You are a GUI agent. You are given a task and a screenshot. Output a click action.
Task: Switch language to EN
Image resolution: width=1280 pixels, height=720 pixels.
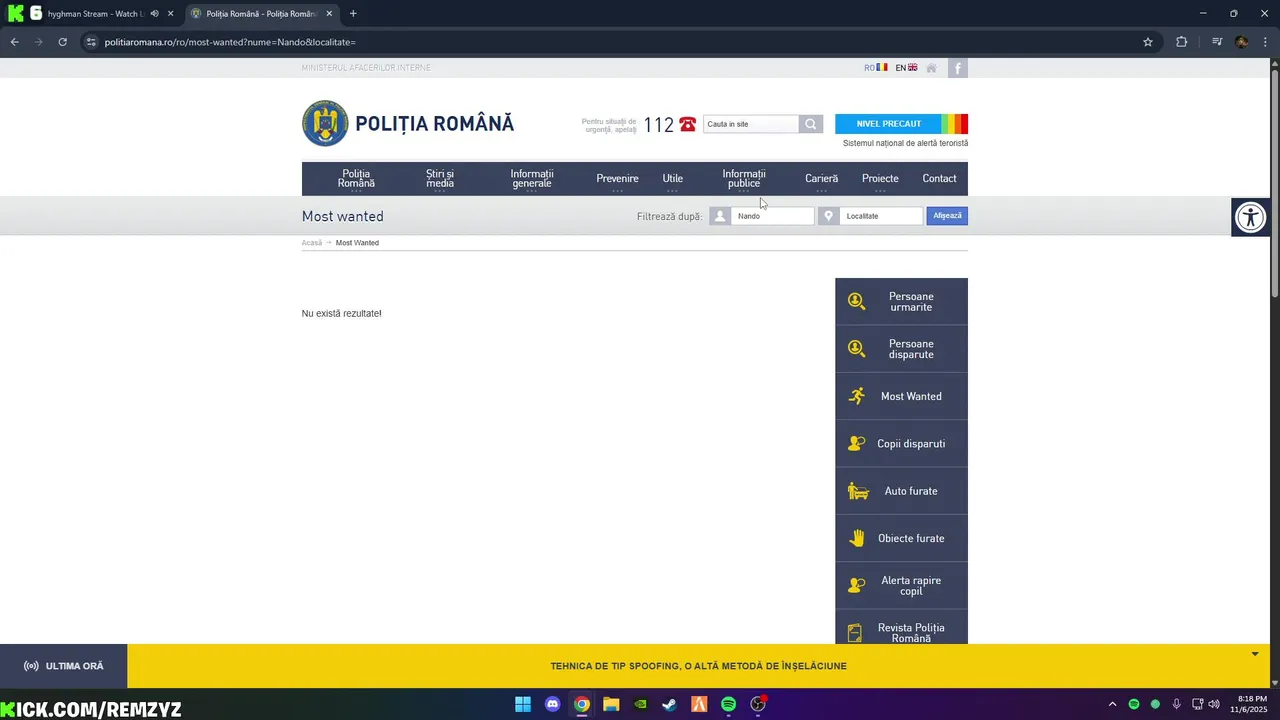click(x=906, y=68)
